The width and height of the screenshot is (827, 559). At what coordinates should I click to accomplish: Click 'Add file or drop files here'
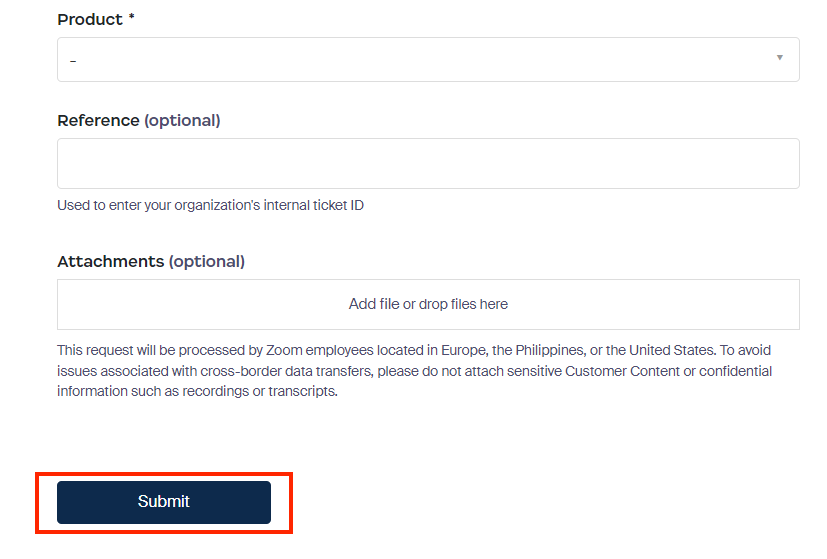pyautogui.click(x=428, y=304)
